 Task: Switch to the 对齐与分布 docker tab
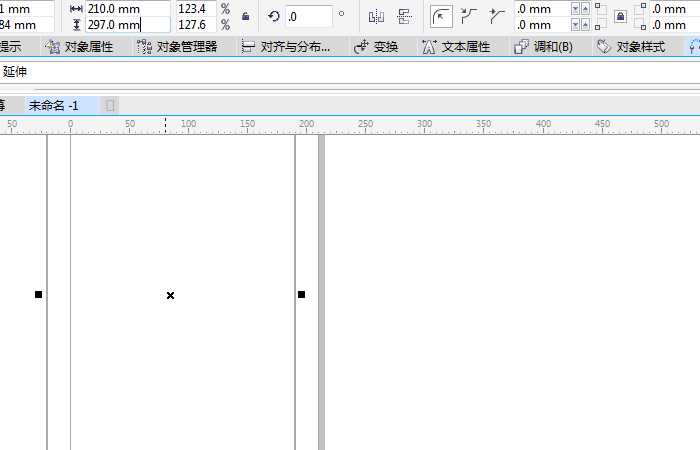pos(286,47)
